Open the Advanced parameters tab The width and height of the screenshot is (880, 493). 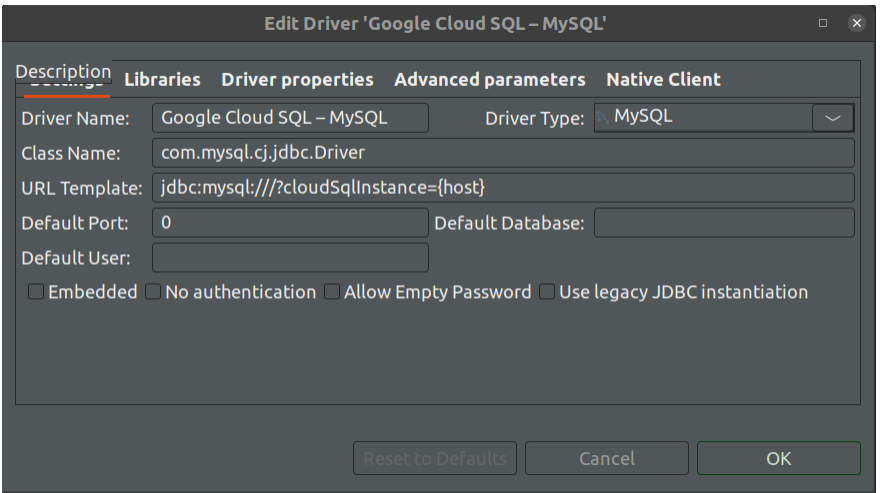pyautogui.click(x=489, y=80)
